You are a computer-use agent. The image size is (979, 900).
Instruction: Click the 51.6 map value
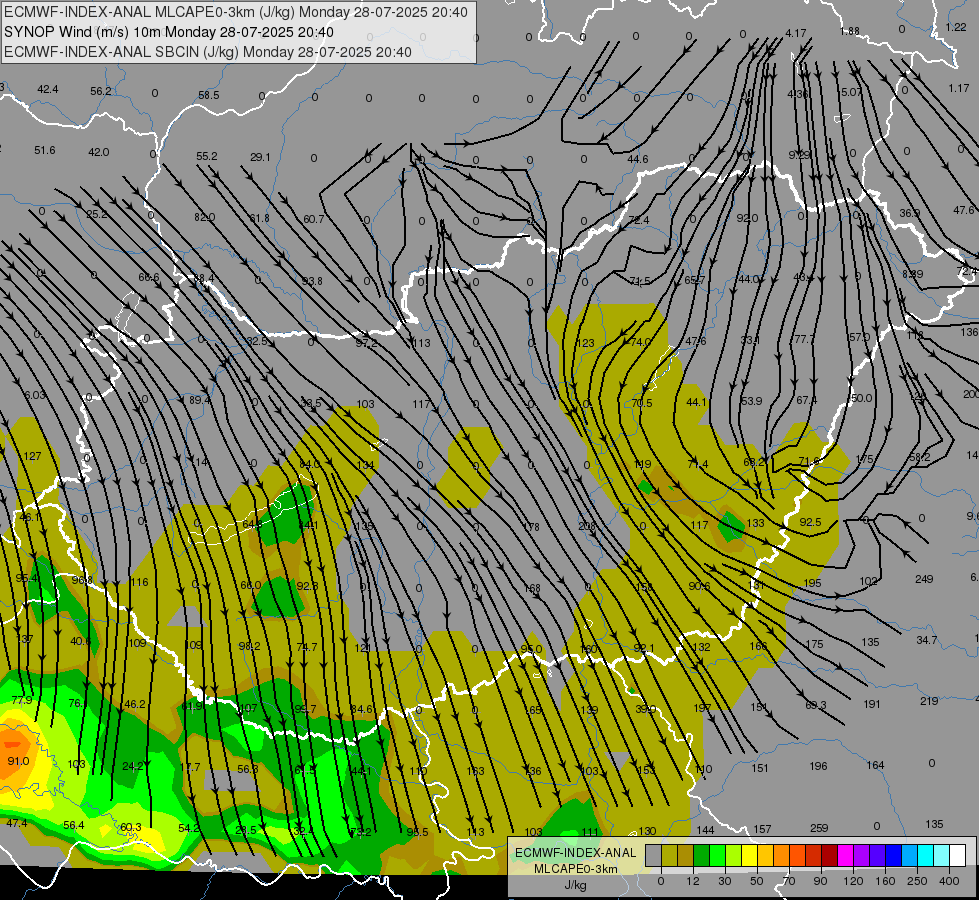tap(44, 150)
